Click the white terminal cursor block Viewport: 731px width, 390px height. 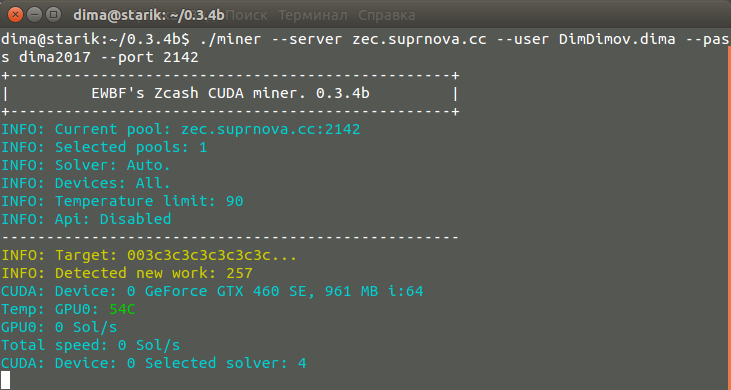5,380
